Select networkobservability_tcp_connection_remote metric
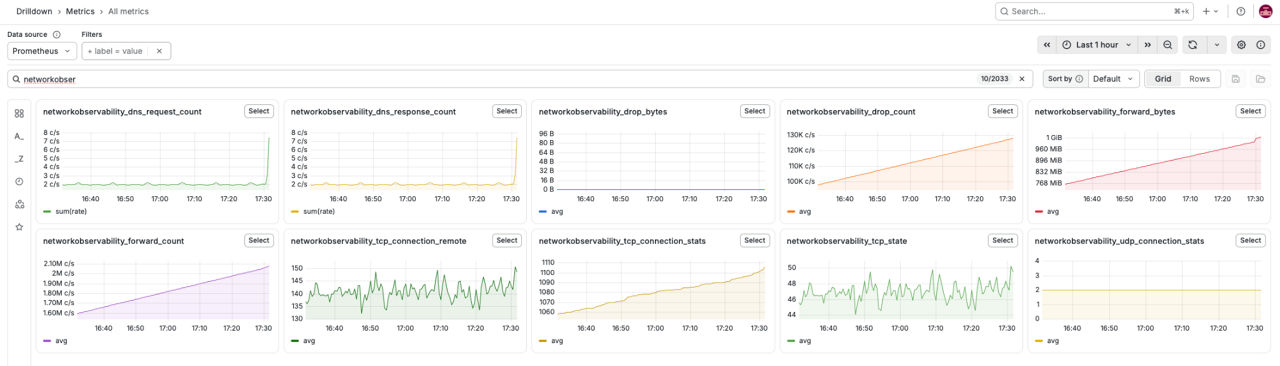This screenshot has width=1280, height=366. (507, 240)
